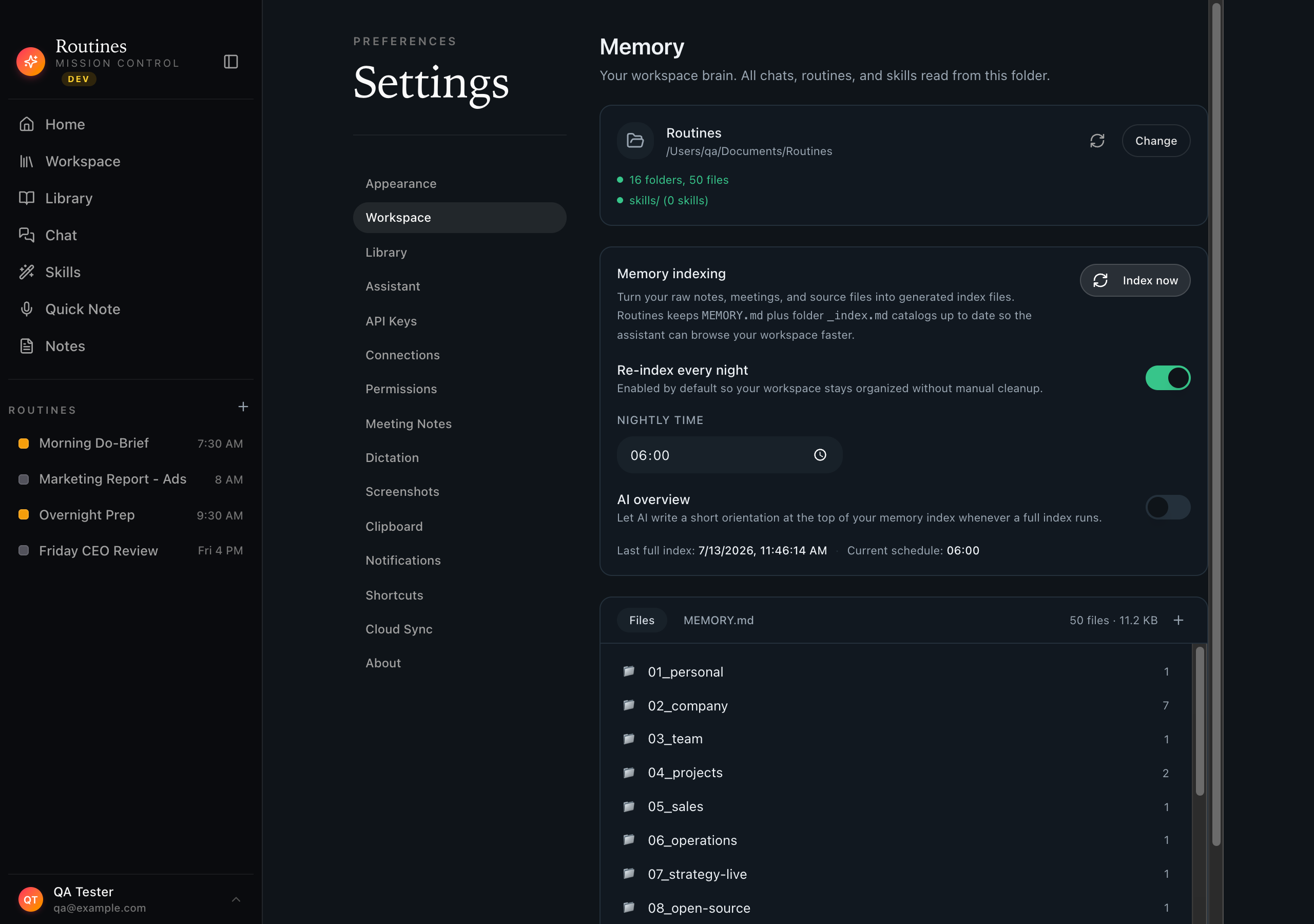Click the Routines app logo icon
The height and width of the screenshot is (924, 1314).
(31, 61)
